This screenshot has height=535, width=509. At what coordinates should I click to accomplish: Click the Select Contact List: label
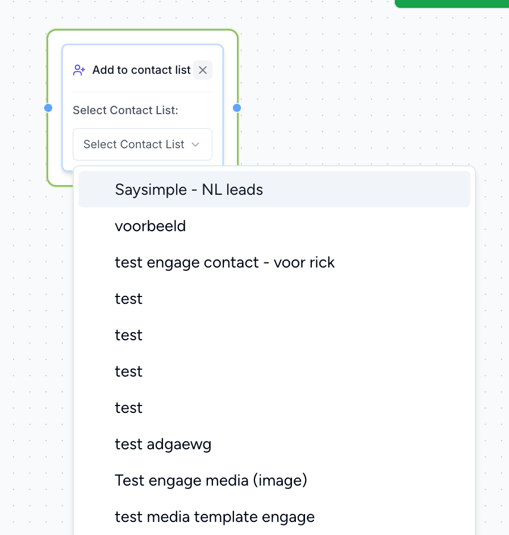125,110
